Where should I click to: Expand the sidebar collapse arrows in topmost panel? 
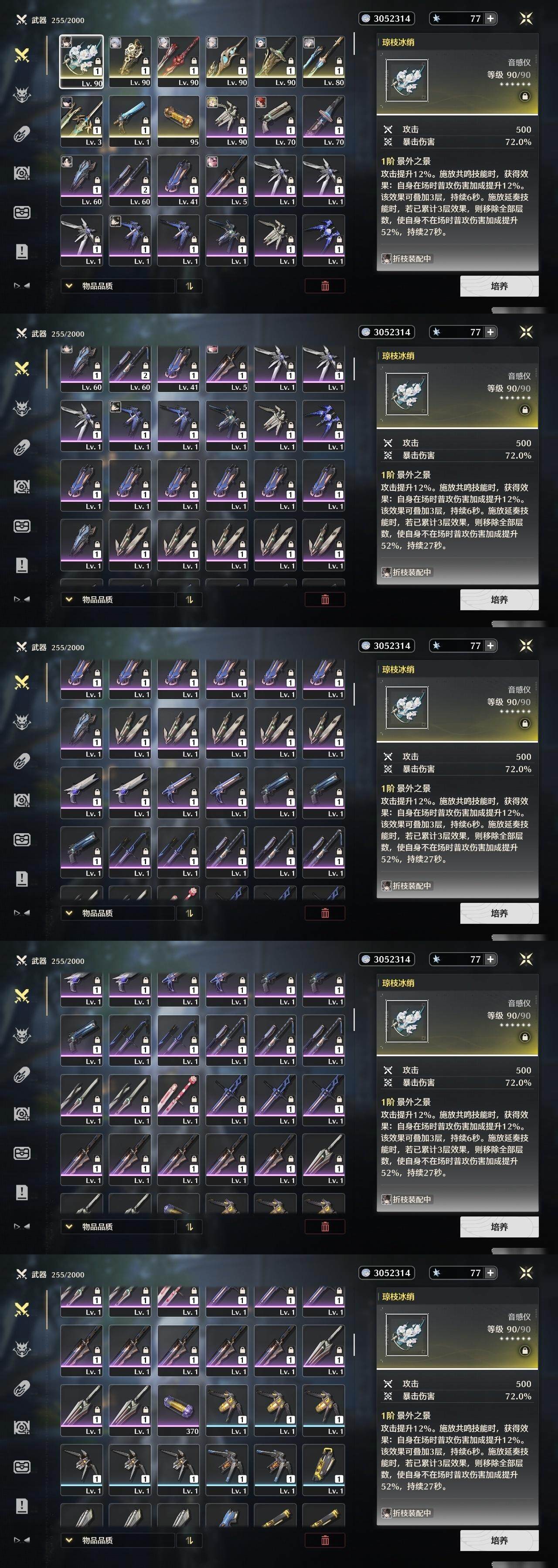point(22,285)
